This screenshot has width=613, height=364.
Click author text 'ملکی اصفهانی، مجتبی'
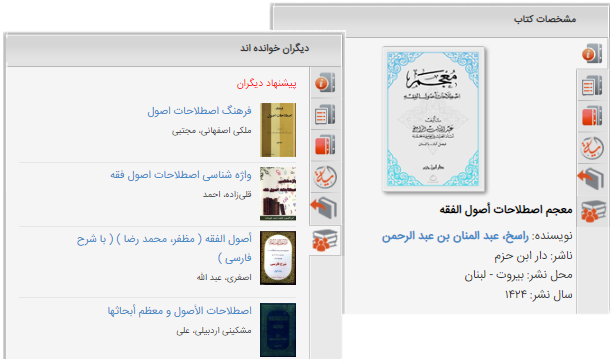point(212,131)
